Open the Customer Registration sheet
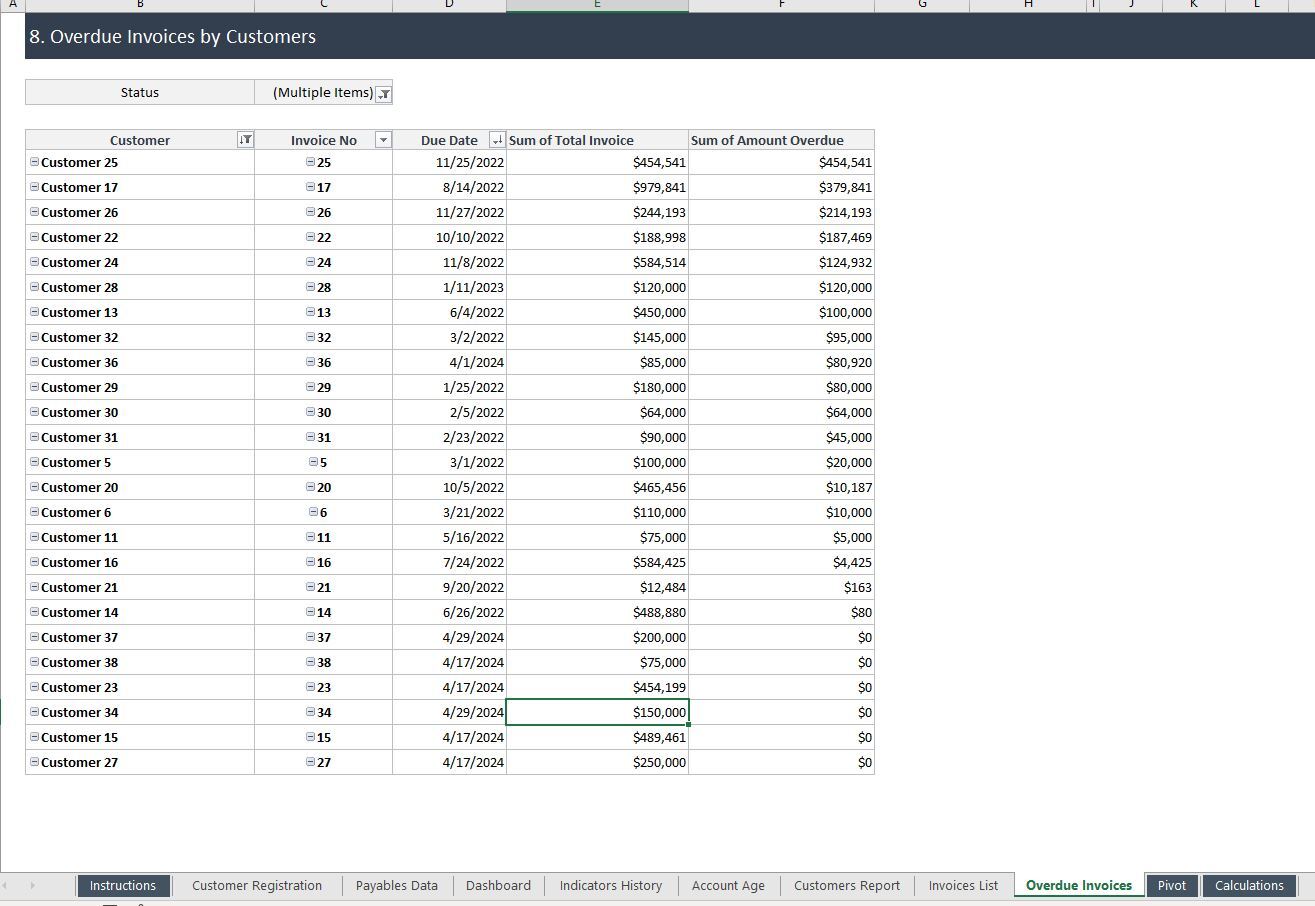 pyautogui.click(x=257, y=886)
